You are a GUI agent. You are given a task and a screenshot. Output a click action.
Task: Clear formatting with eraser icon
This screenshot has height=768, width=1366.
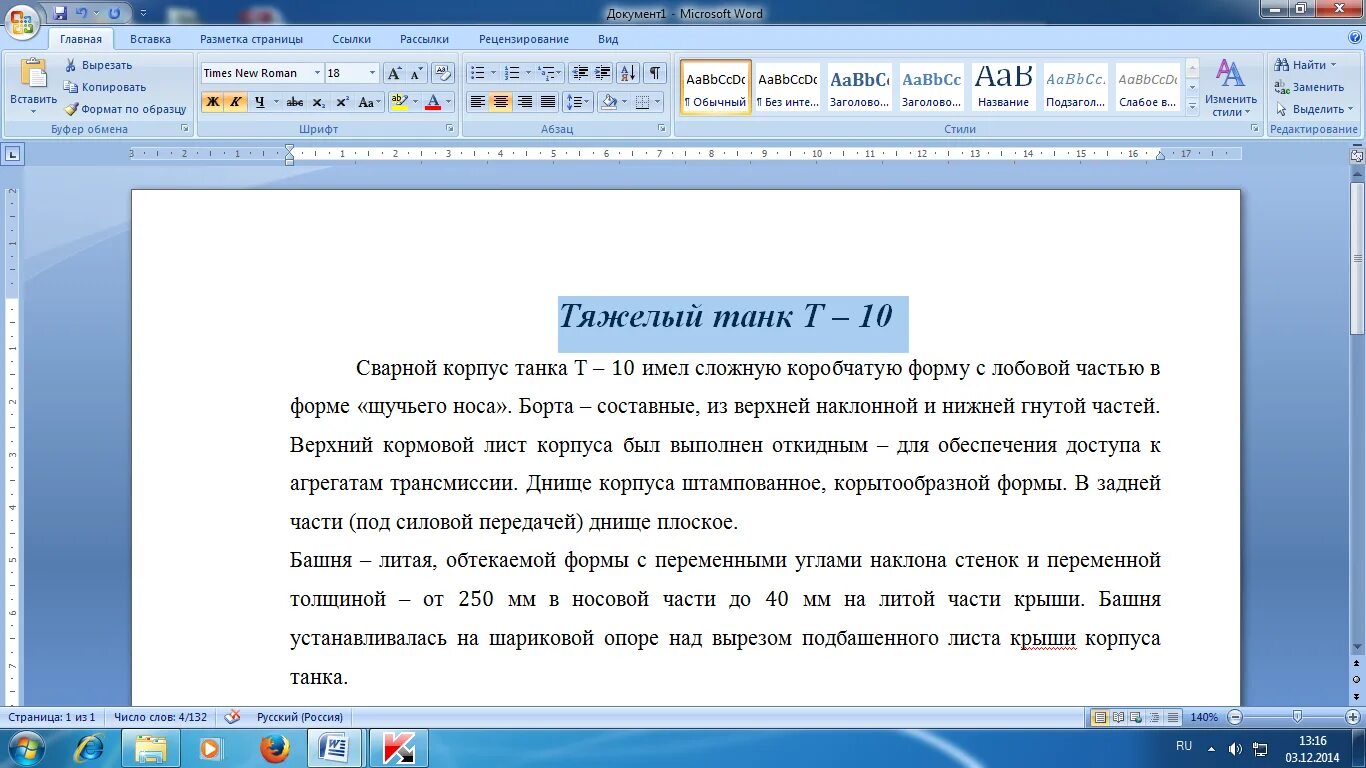click(443, 73)
